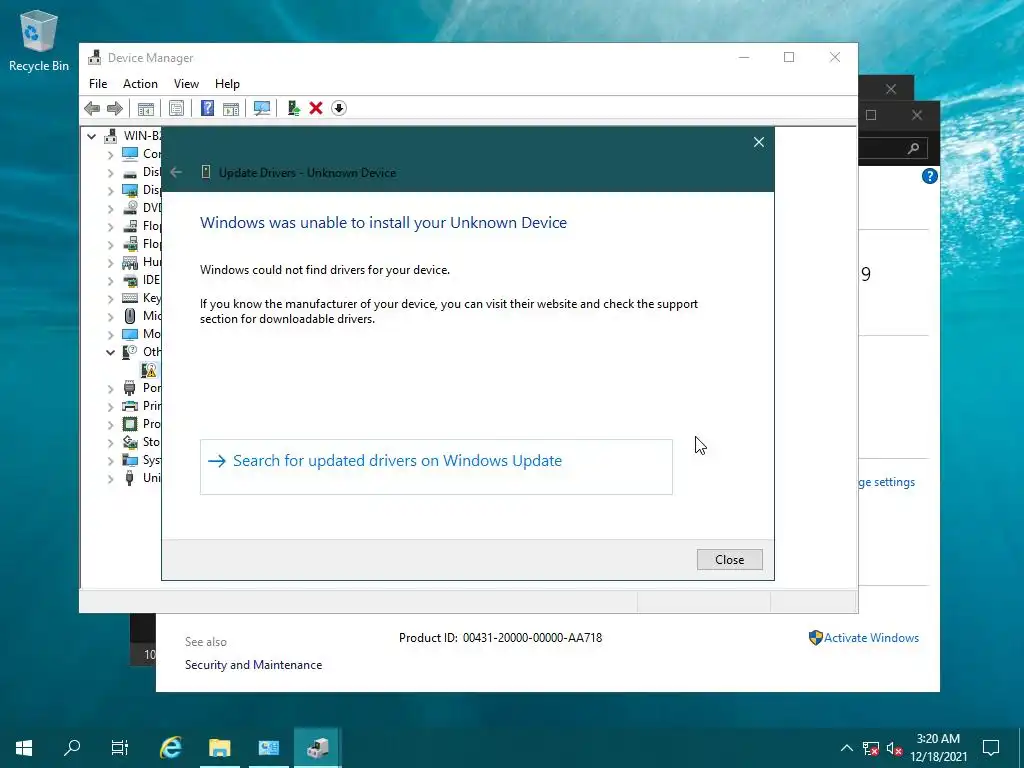Click the Disable device down-arrow icon
Viewport: 1024px width, 768px height.
click(x=338, y=108)
